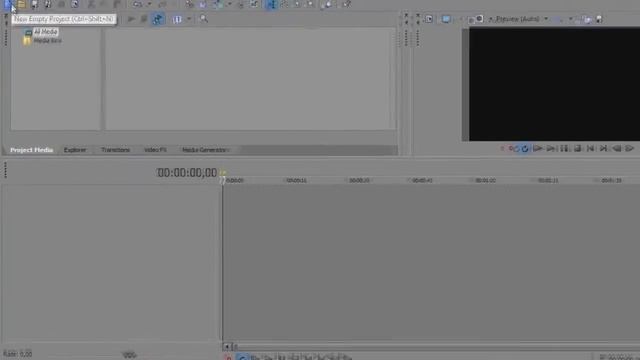Click the Save project icon
The height and width of the screenshot is (360, 640).
pos(35,4)
